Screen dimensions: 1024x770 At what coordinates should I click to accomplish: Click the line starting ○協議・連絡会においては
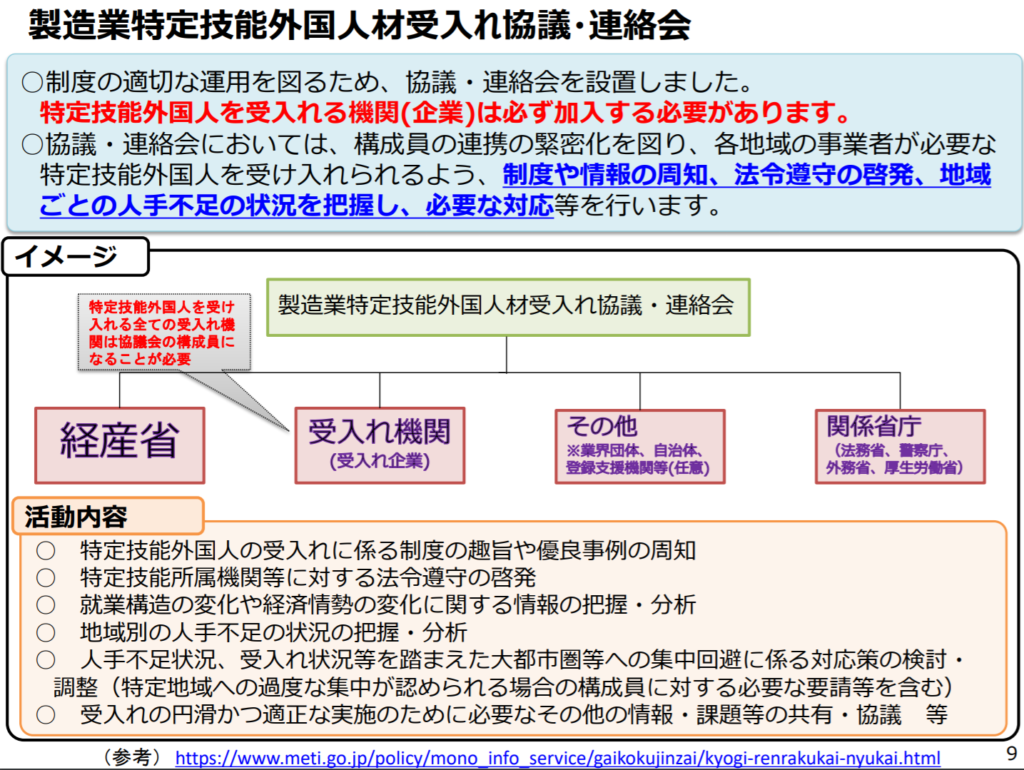(x=509, y=144)
